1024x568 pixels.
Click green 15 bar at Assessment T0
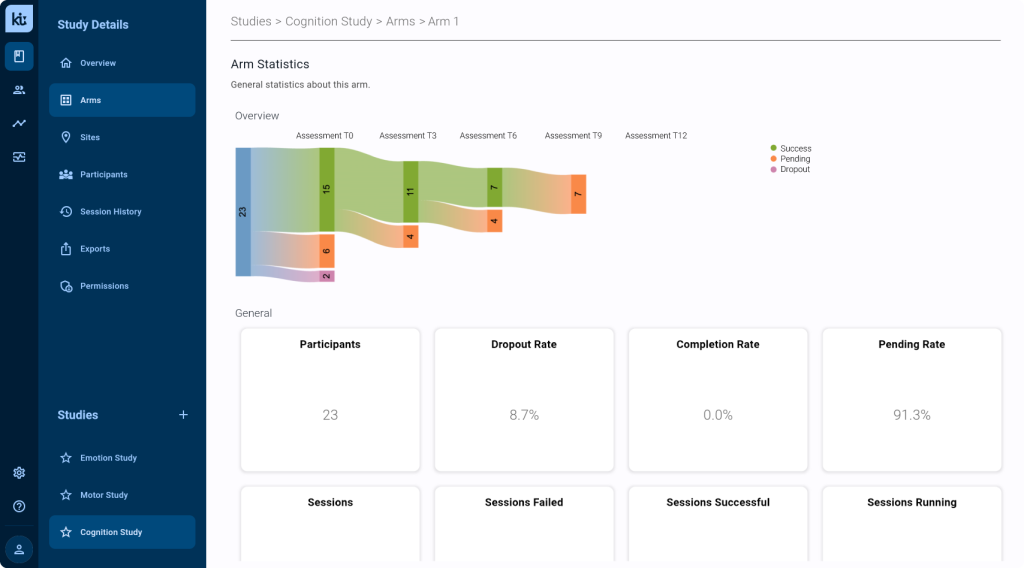[x=327, y=189]
